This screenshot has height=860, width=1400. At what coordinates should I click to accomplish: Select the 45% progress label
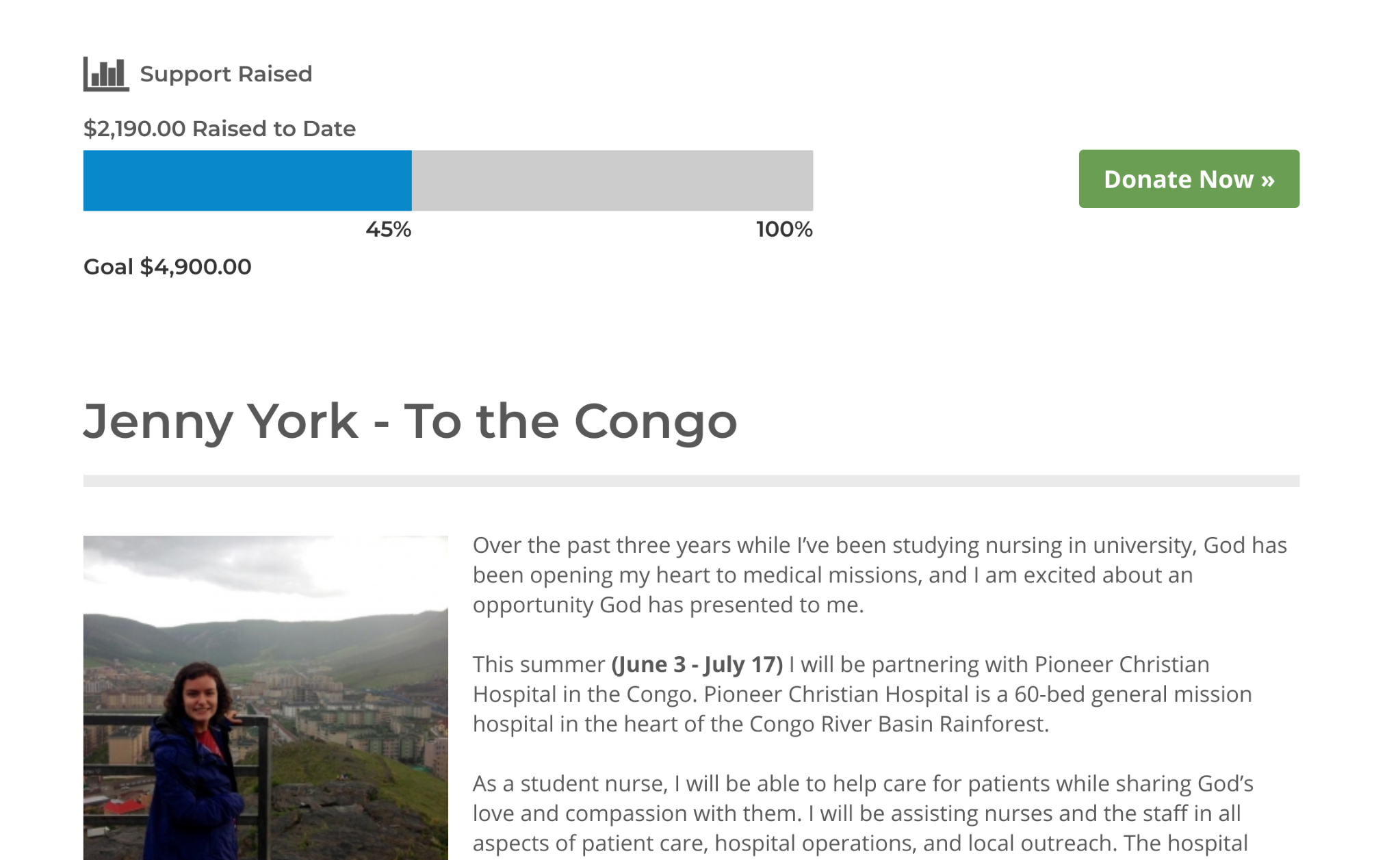click(x=388, y=229)
